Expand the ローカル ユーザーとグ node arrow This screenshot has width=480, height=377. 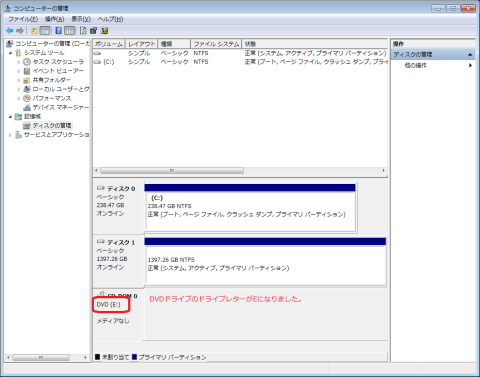19,89
